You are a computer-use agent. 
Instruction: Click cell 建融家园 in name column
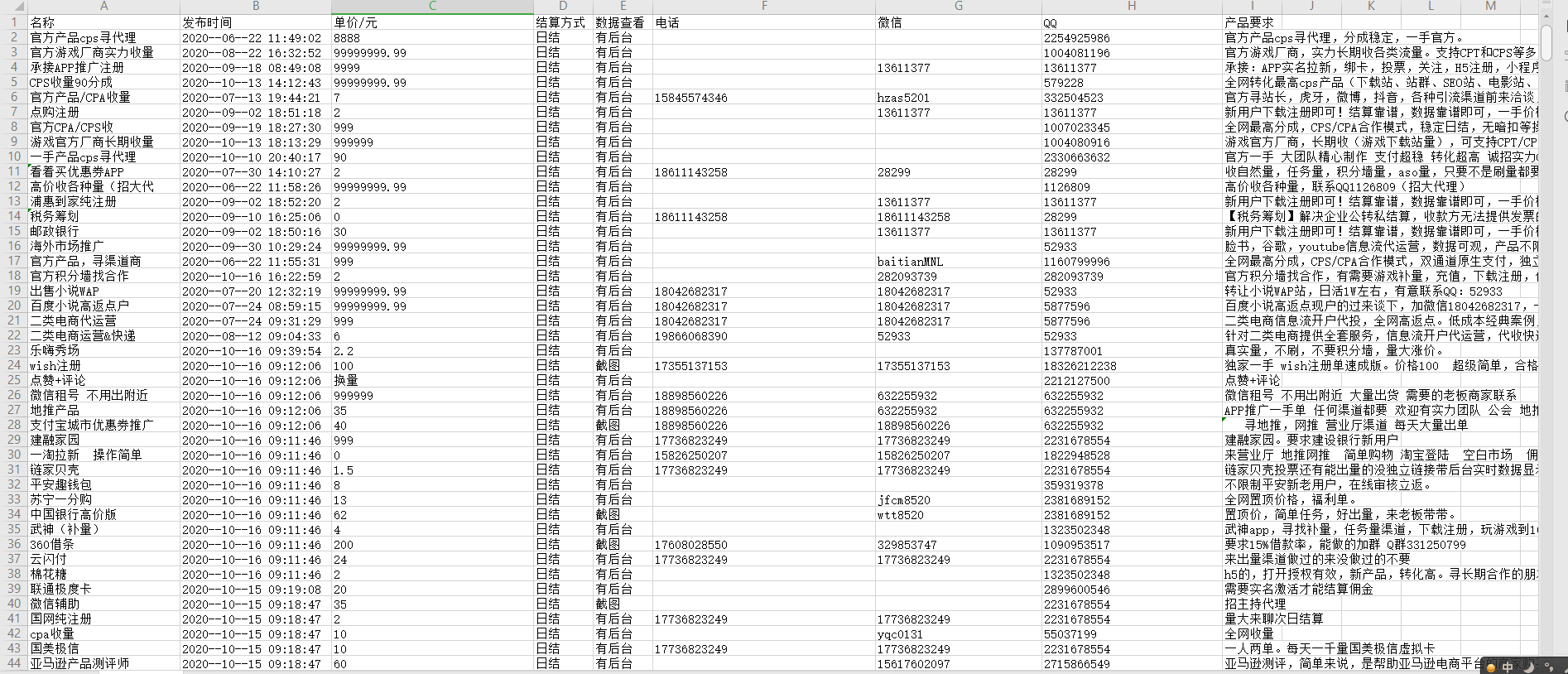coord(103,440)
